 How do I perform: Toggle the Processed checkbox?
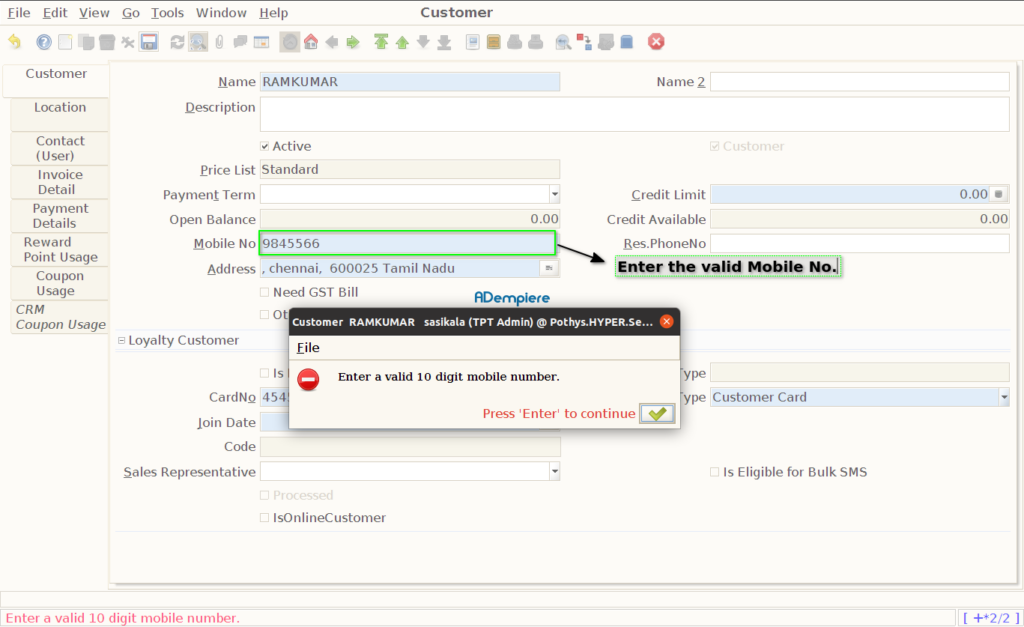[264, 495]
